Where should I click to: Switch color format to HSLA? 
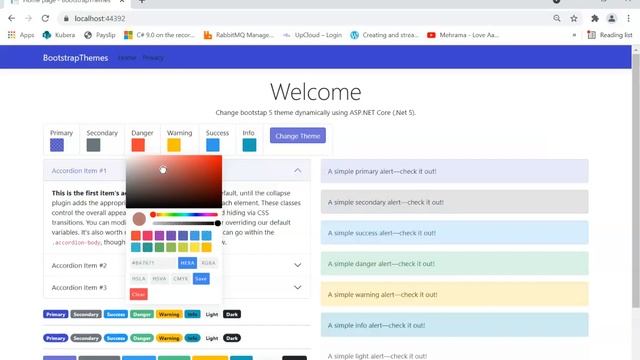pyautogui.click(x=138, y=278)
